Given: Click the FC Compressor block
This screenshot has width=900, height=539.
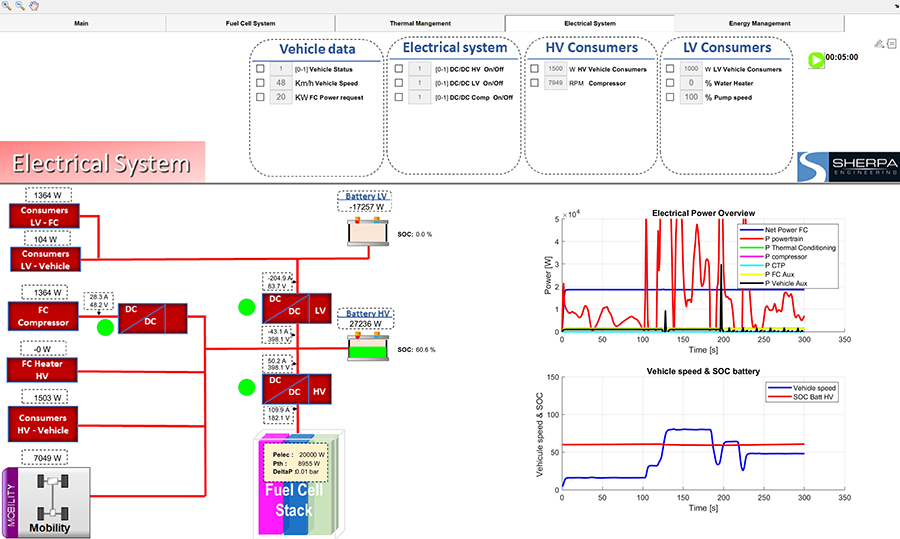Looking at the screenshot, I should click(x=43, y=316).
